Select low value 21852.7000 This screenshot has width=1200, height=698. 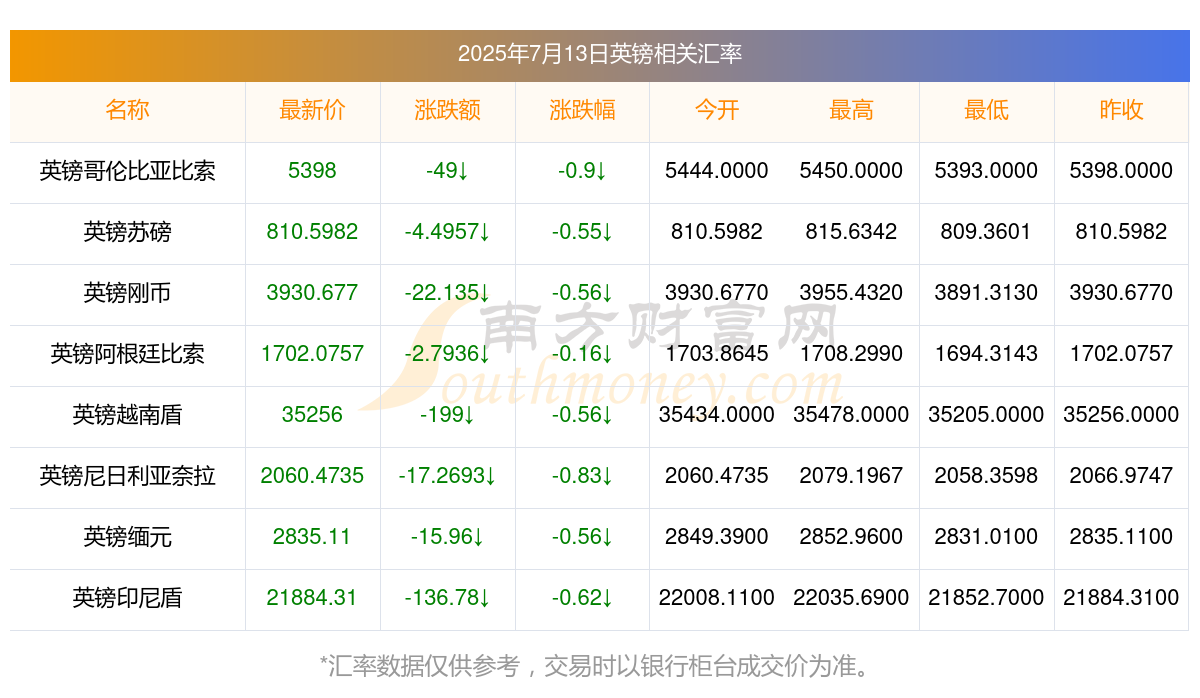pyautogui.click(x=986, y=598)
